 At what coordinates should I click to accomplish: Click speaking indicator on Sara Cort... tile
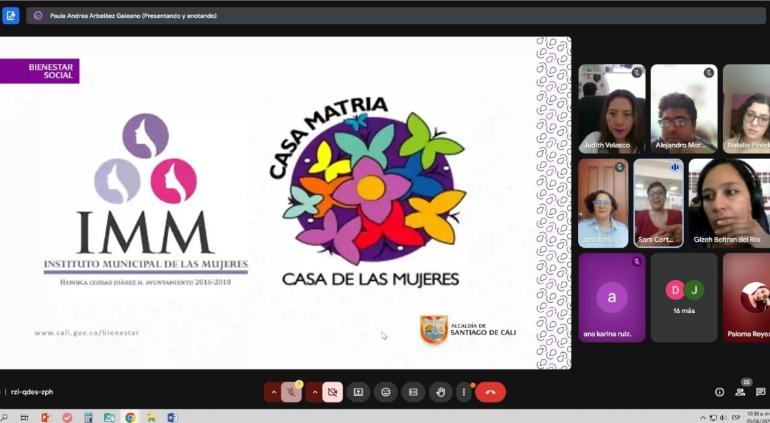pyautogui.click(x=675, y=167)
